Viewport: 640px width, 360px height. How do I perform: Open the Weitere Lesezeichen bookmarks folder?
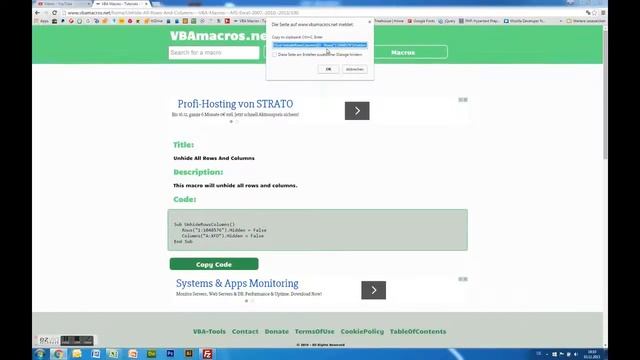(x=585, y=21)
